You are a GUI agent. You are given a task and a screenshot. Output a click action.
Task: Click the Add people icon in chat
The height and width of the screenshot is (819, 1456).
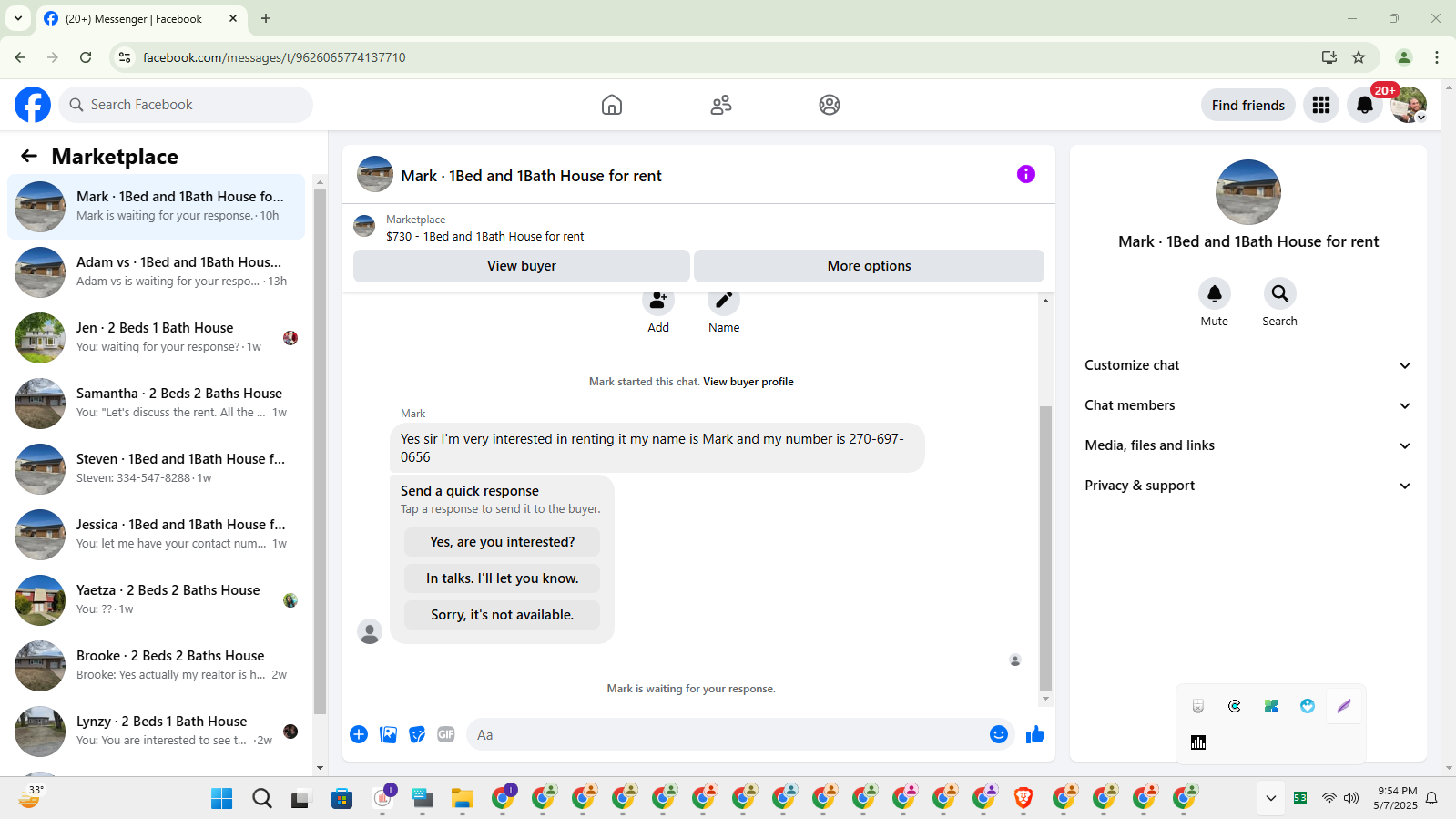(x=658, y=301)
